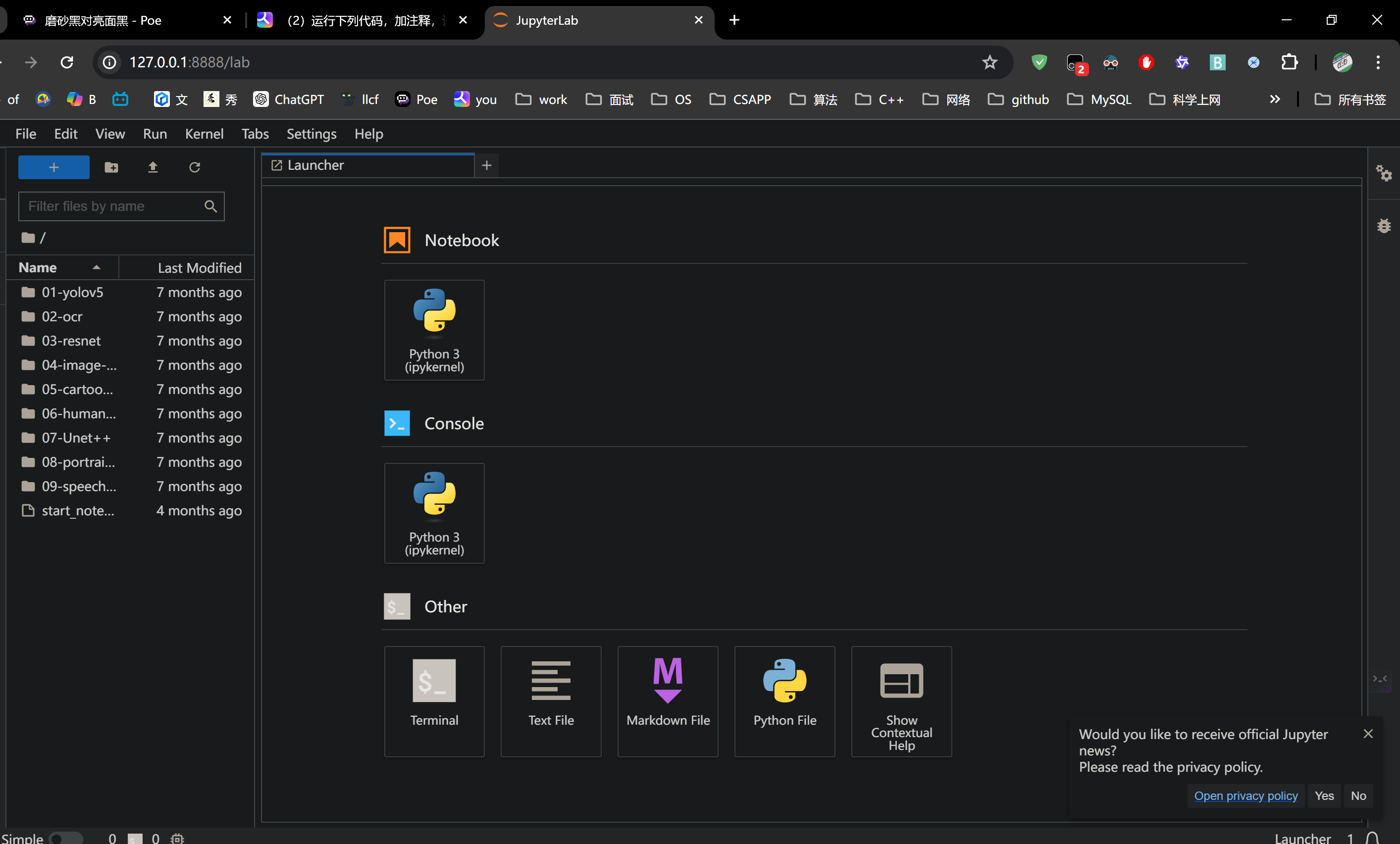The image size is (1400, 844).
Task: Click the Upload Files icon
Action: pyautogui.click(x=153, y=167)
